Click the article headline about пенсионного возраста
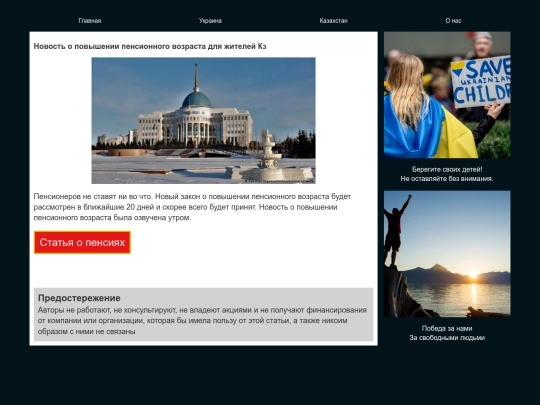This screenshot has height=405, width=540. click(x=150, y=46)
